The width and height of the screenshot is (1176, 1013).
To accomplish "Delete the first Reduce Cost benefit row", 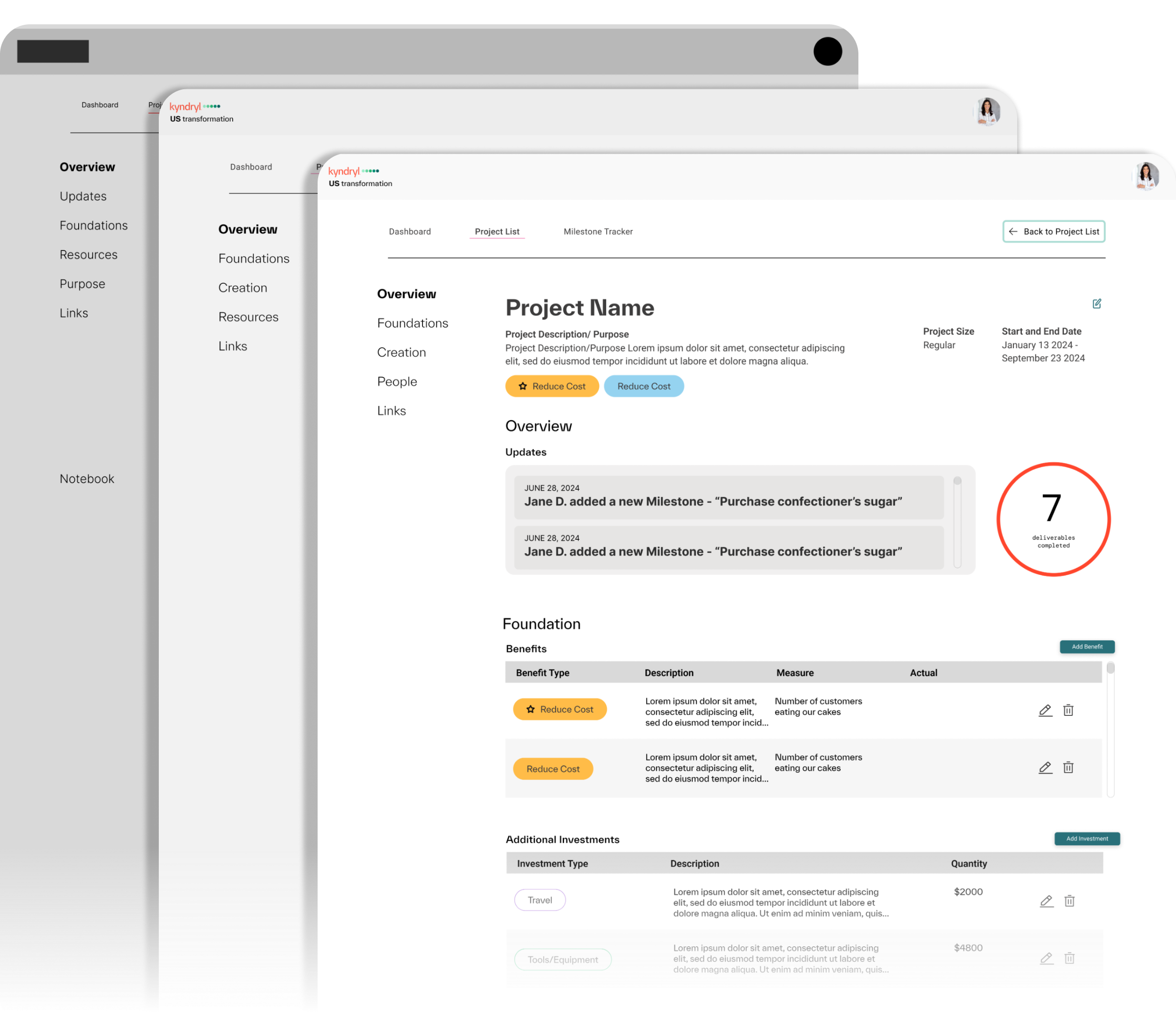I will [x=1068, y=710].
